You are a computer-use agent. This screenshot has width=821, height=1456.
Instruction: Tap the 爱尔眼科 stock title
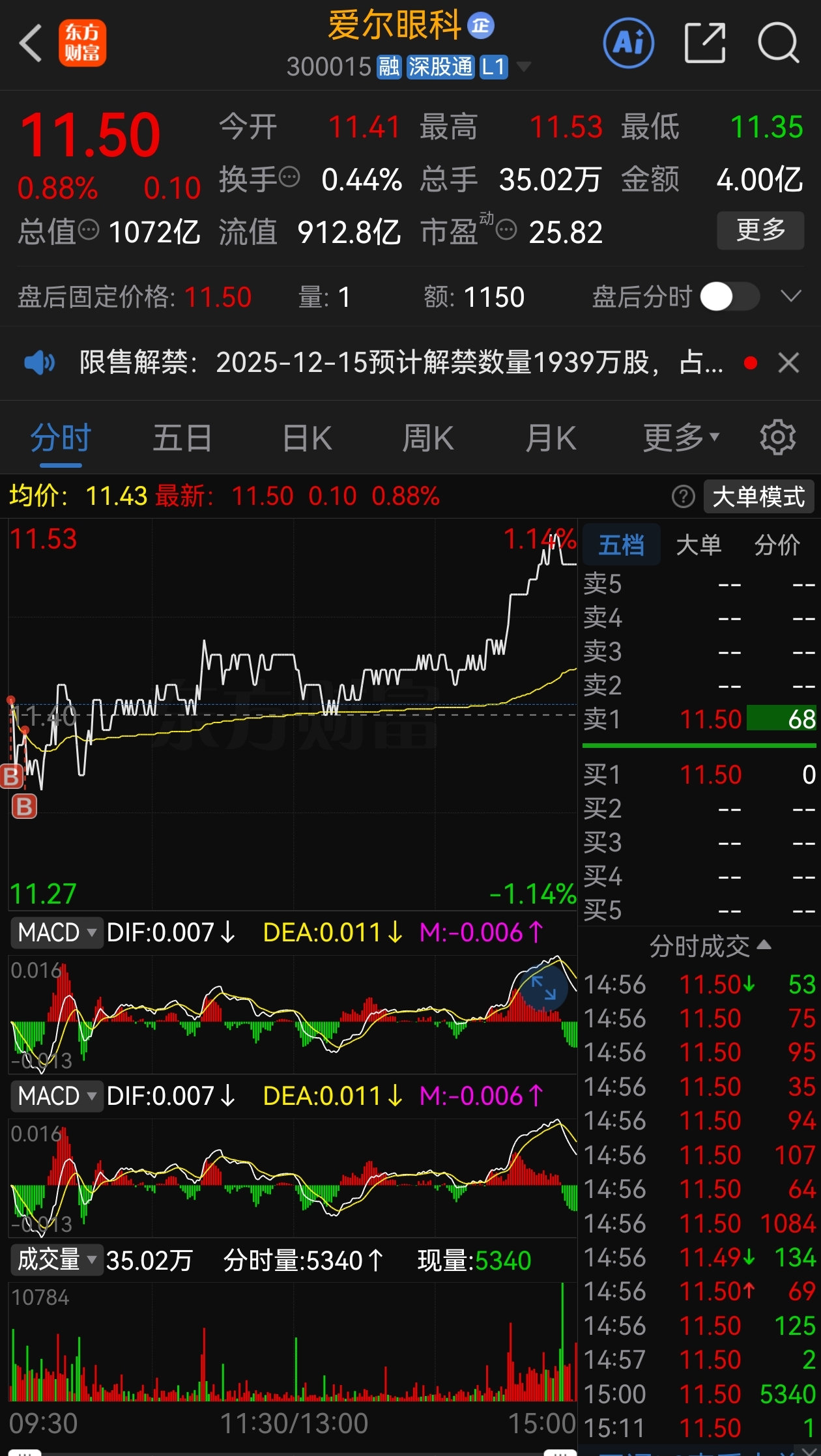395,26
